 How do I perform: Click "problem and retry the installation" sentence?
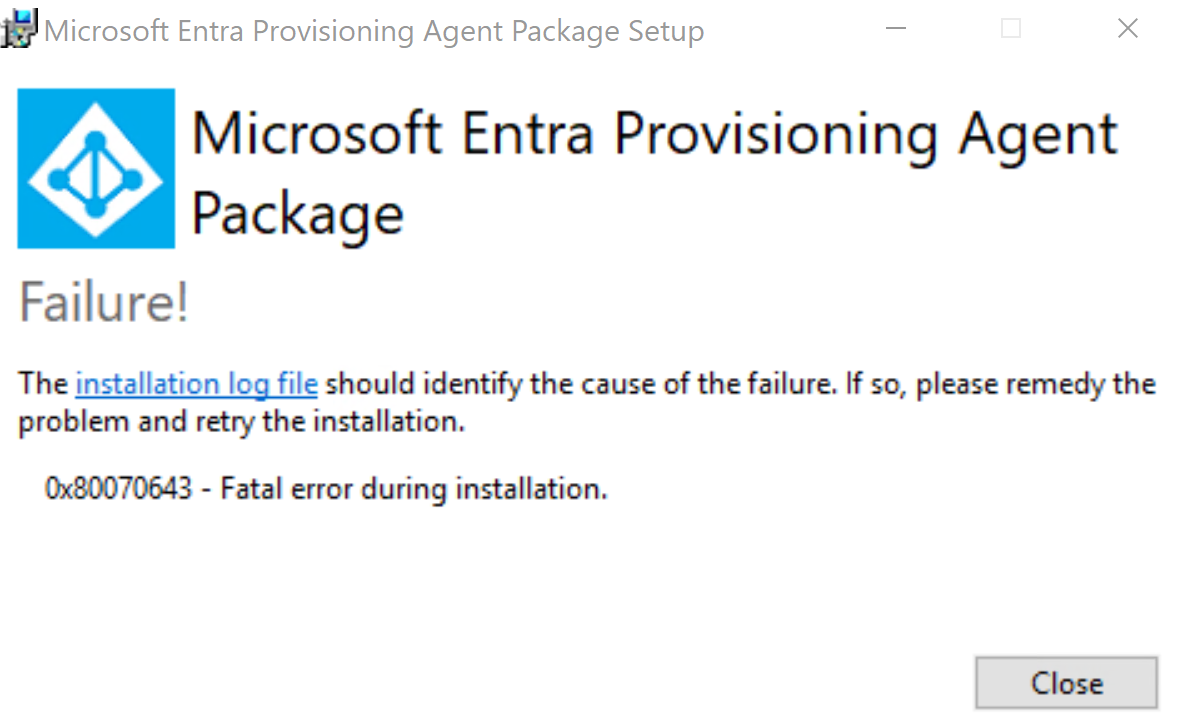click(241, 421)
